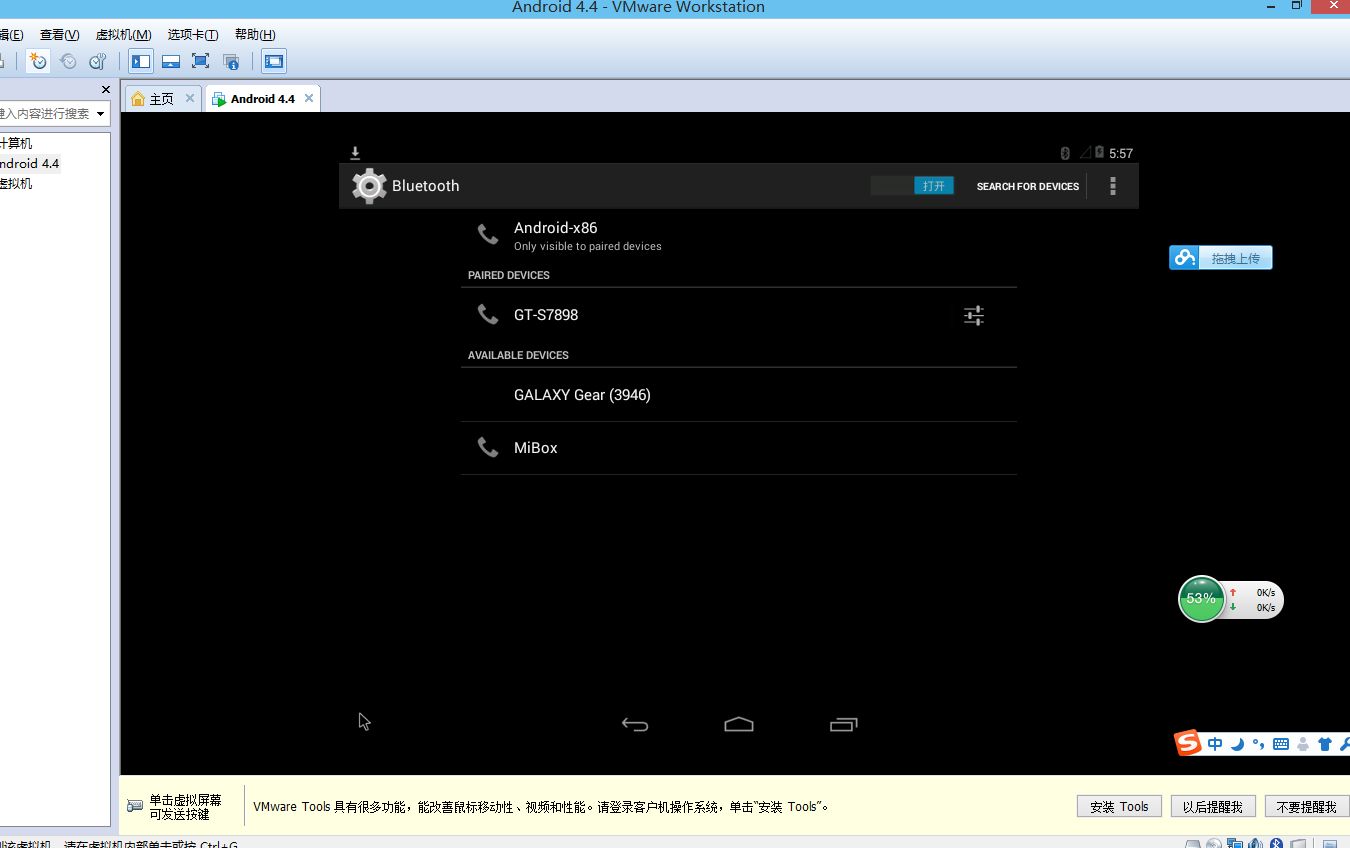Tap the Android home navigation button
Image resolution: width=1350 pixels, height=848 pixels.
[739, 725]
